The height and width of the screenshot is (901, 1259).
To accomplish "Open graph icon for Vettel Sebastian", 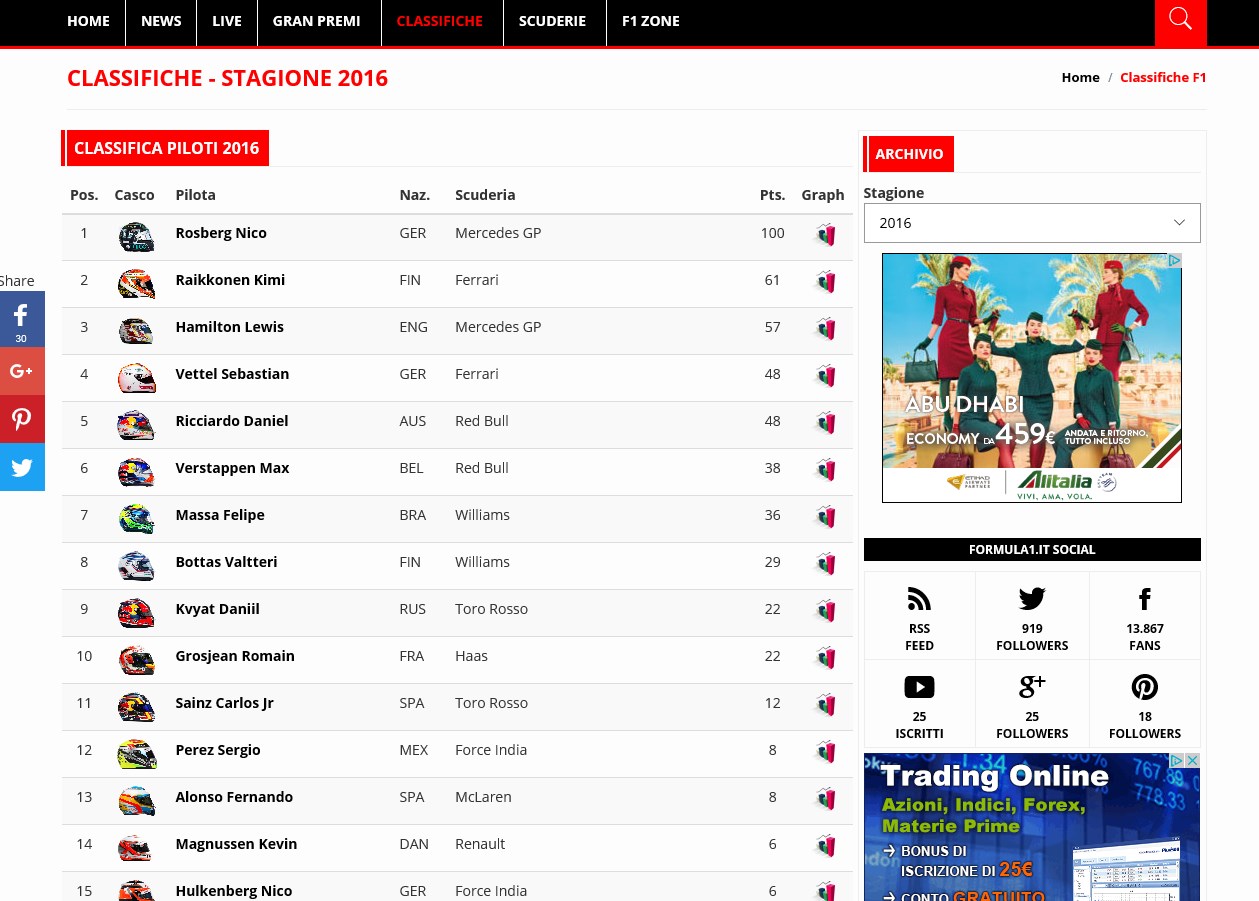I will [x=825, y=376].
